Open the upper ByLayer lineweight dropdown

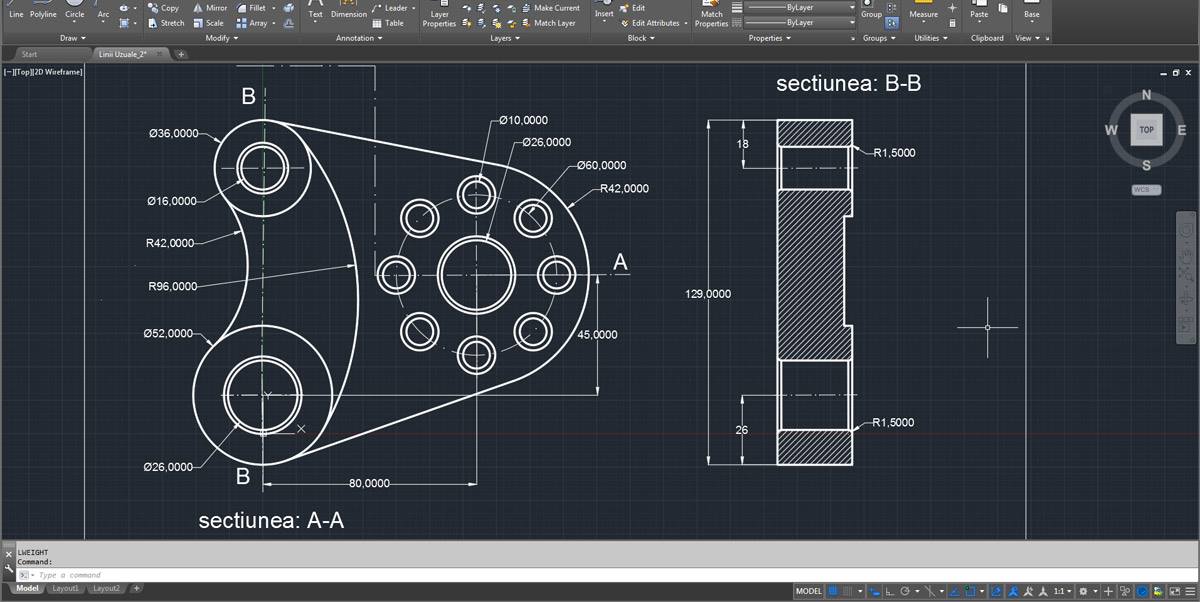click(802, 7)
